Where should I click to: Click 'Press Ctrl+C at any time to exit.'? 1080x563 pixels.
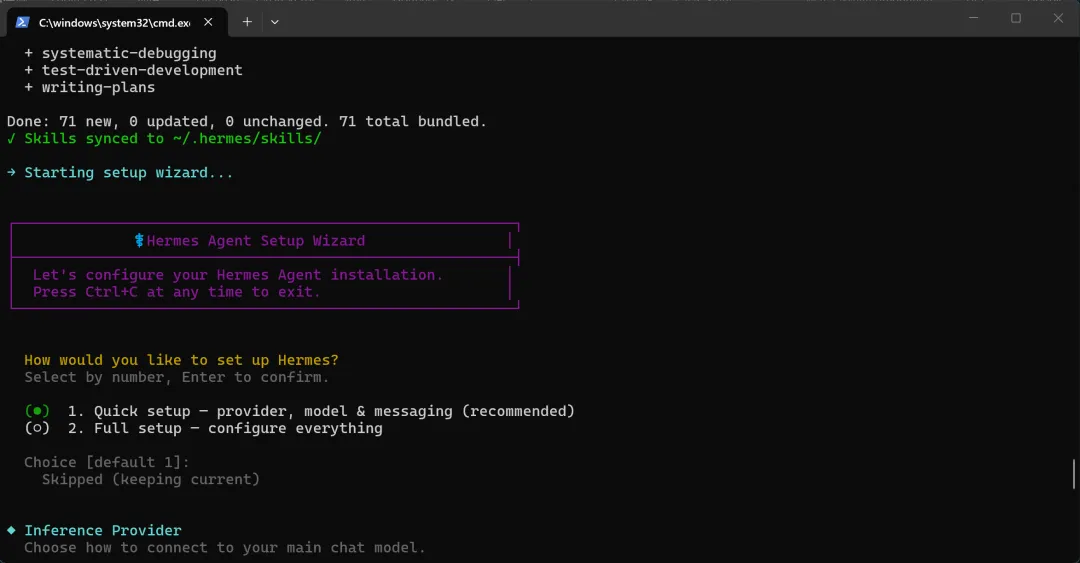tap(176, 292)
